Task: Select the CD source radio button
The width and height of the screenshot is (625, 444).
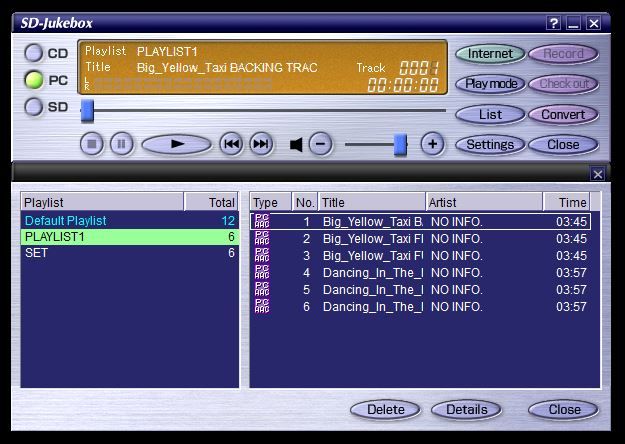Action: tap(35, 53)
